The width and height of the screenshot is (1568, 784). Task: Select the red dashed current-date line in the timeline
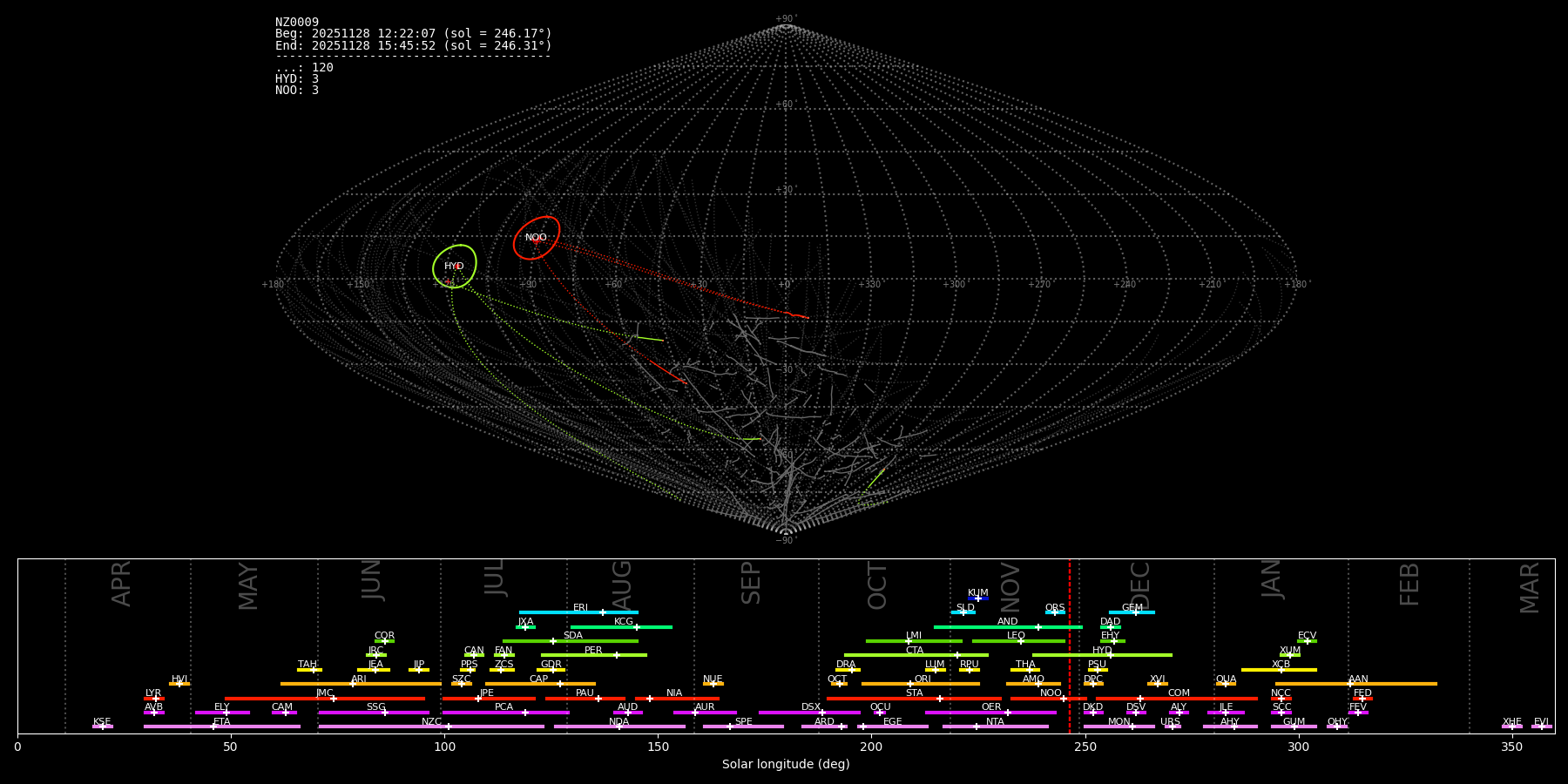pyautogui.click(x=1070, y=645)
